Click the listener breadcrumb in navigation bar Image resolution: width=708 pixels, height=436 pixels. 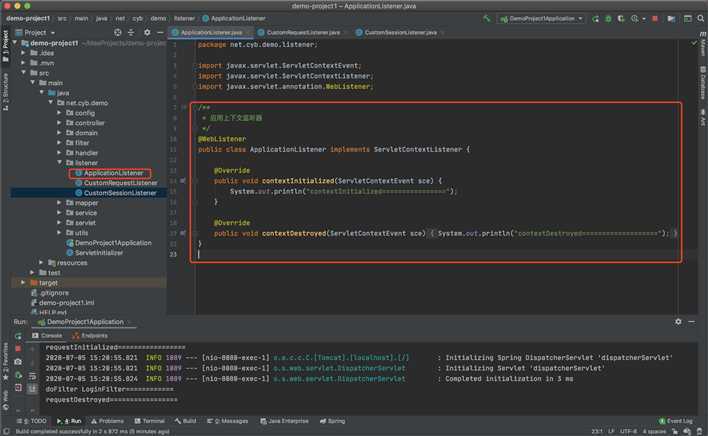click(184, 19)
